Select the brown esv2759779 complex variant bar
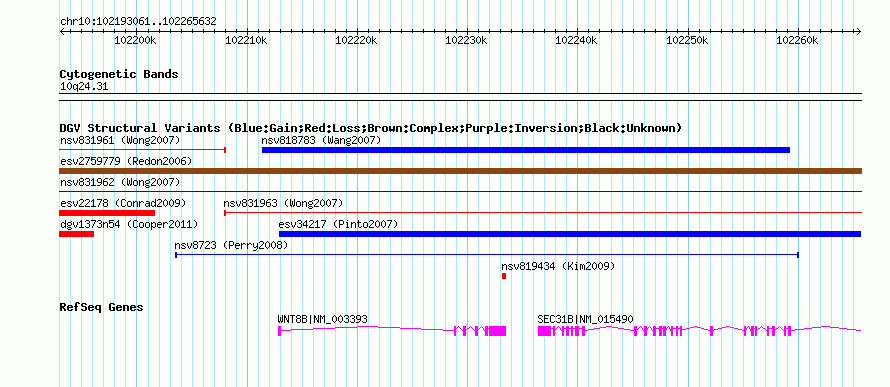 pos(460,171)
